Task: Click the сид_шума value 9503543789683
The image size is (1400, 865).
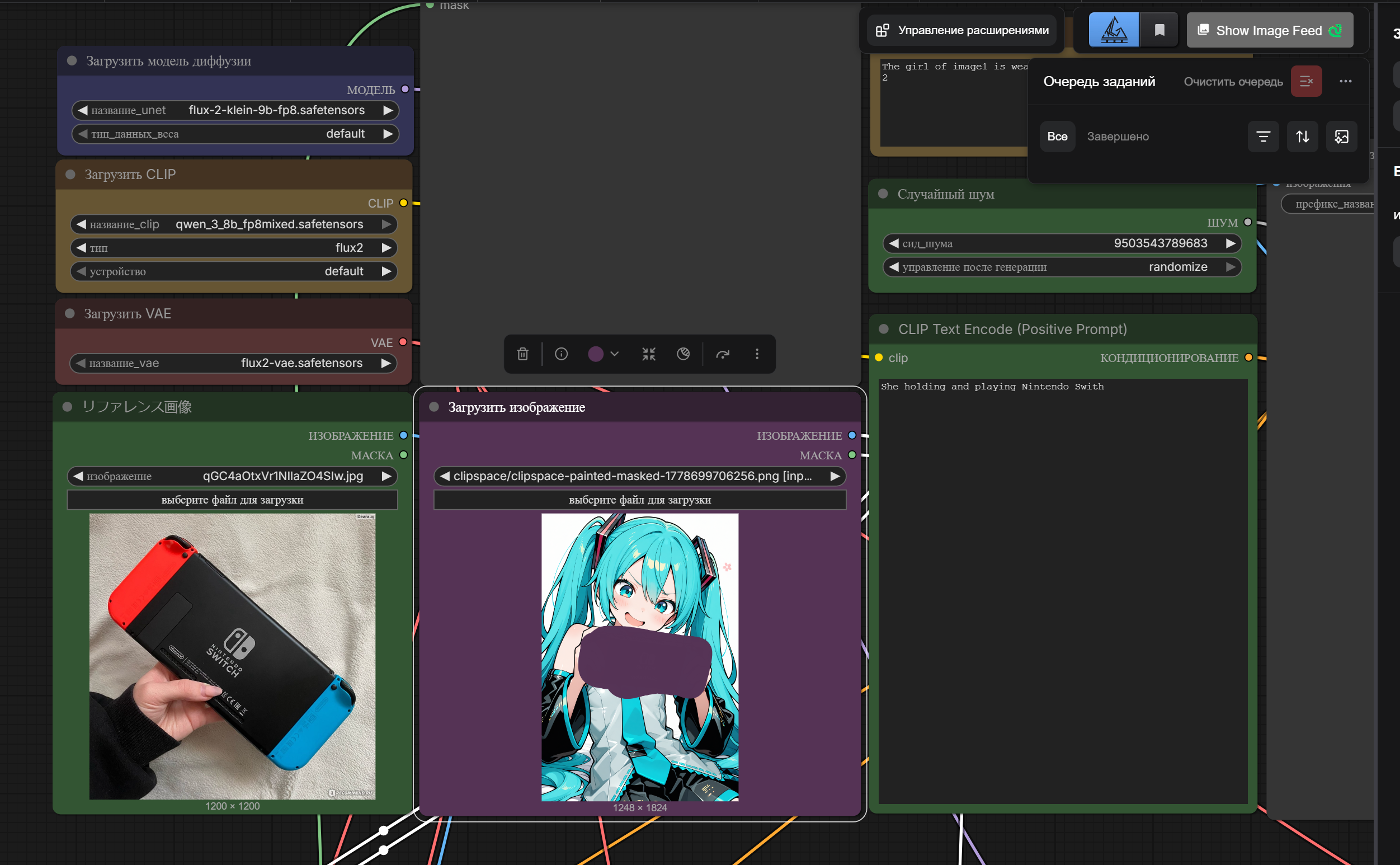Action: coord(1161,243)
